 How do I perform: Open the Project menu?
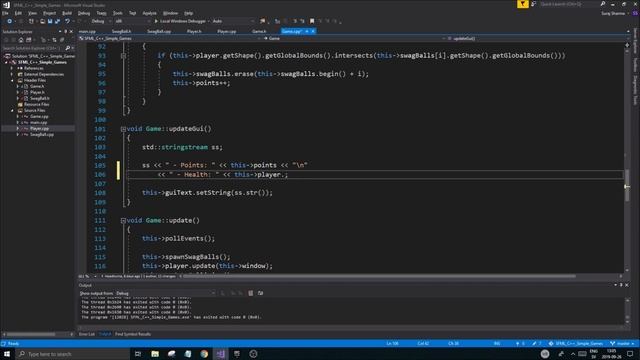pyautogui.click(x=49, y=13)
